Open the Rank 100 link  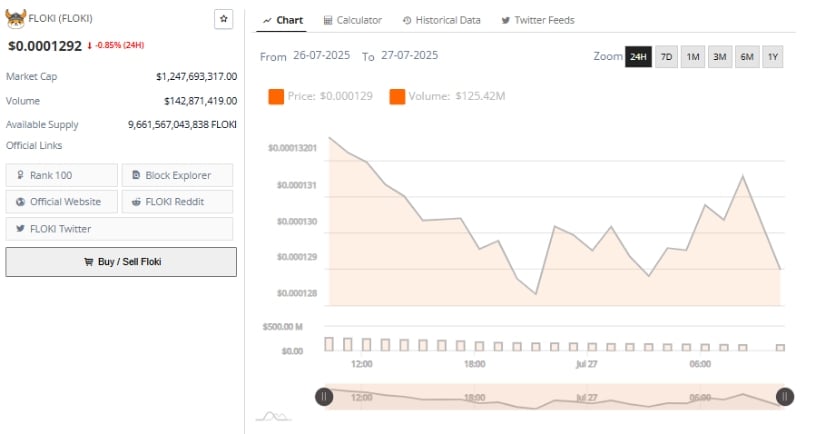coord(62,175)
